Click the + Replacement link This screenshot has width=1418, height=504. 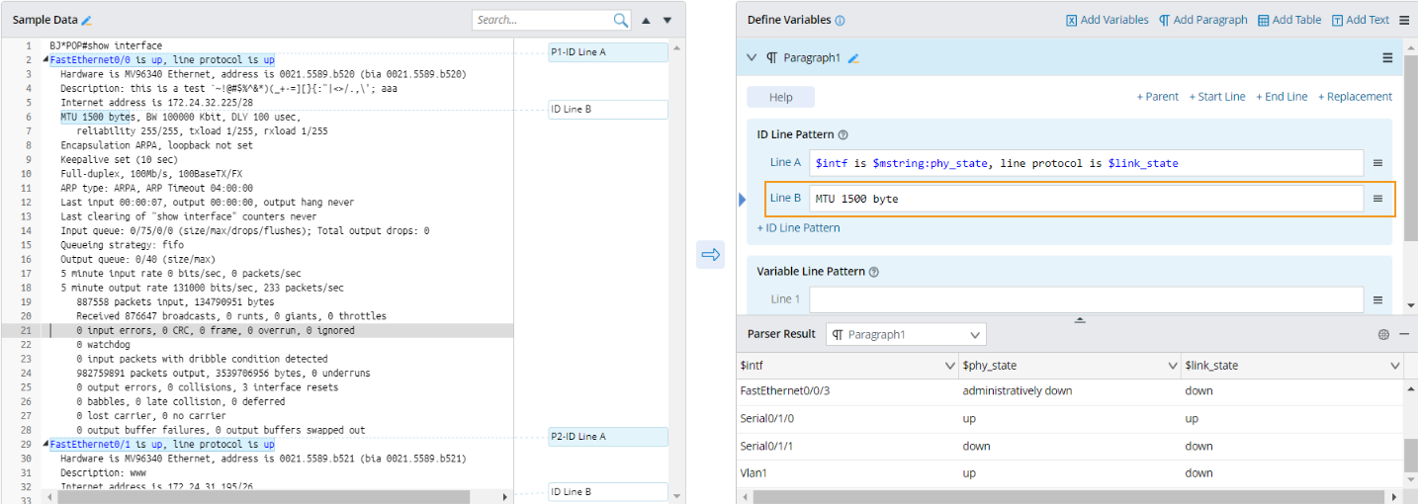tap(1354, 97)
